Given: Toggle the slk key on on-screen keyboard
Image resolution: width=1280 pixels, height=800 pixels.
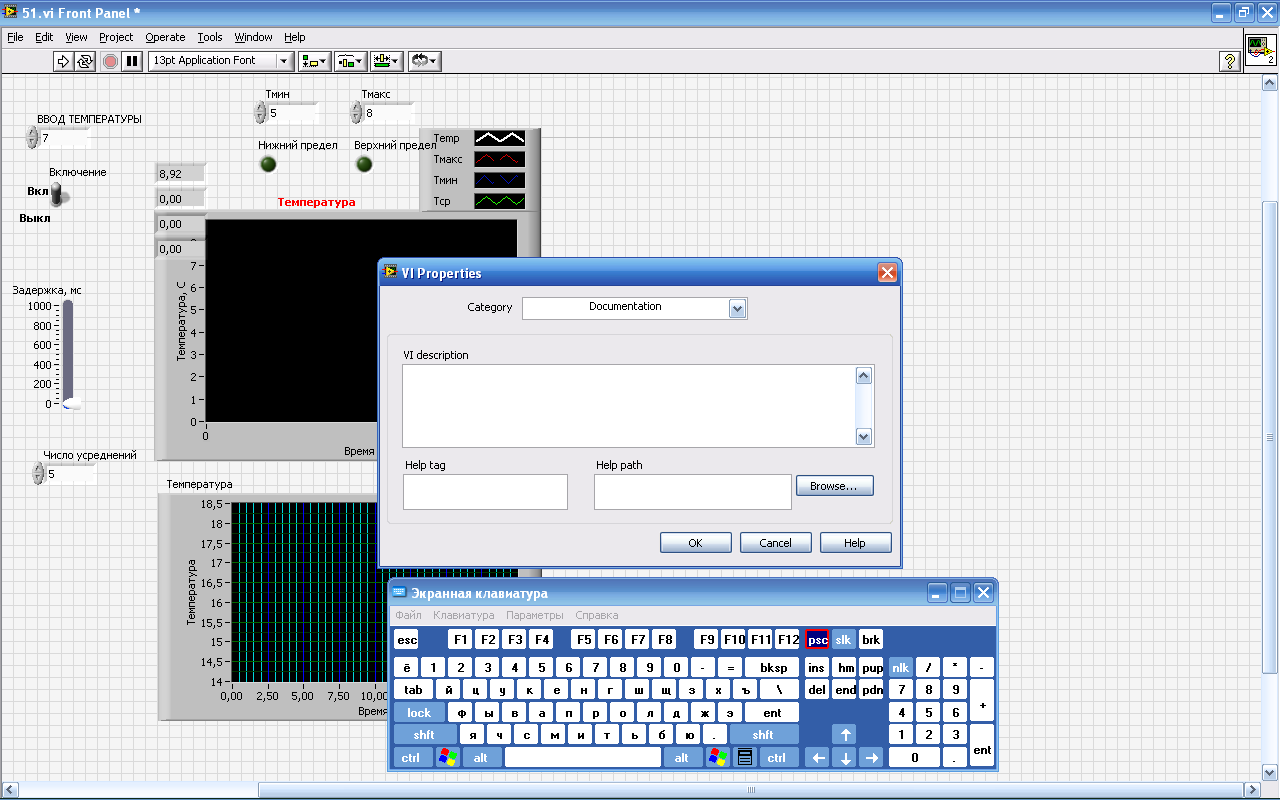Looking at the screenshot, I should point(844,640).
